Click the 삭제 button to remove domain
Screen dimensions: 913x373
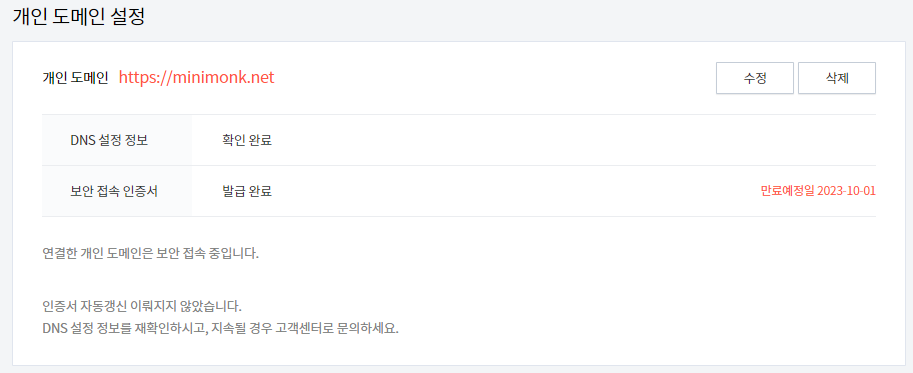[837, 78]
